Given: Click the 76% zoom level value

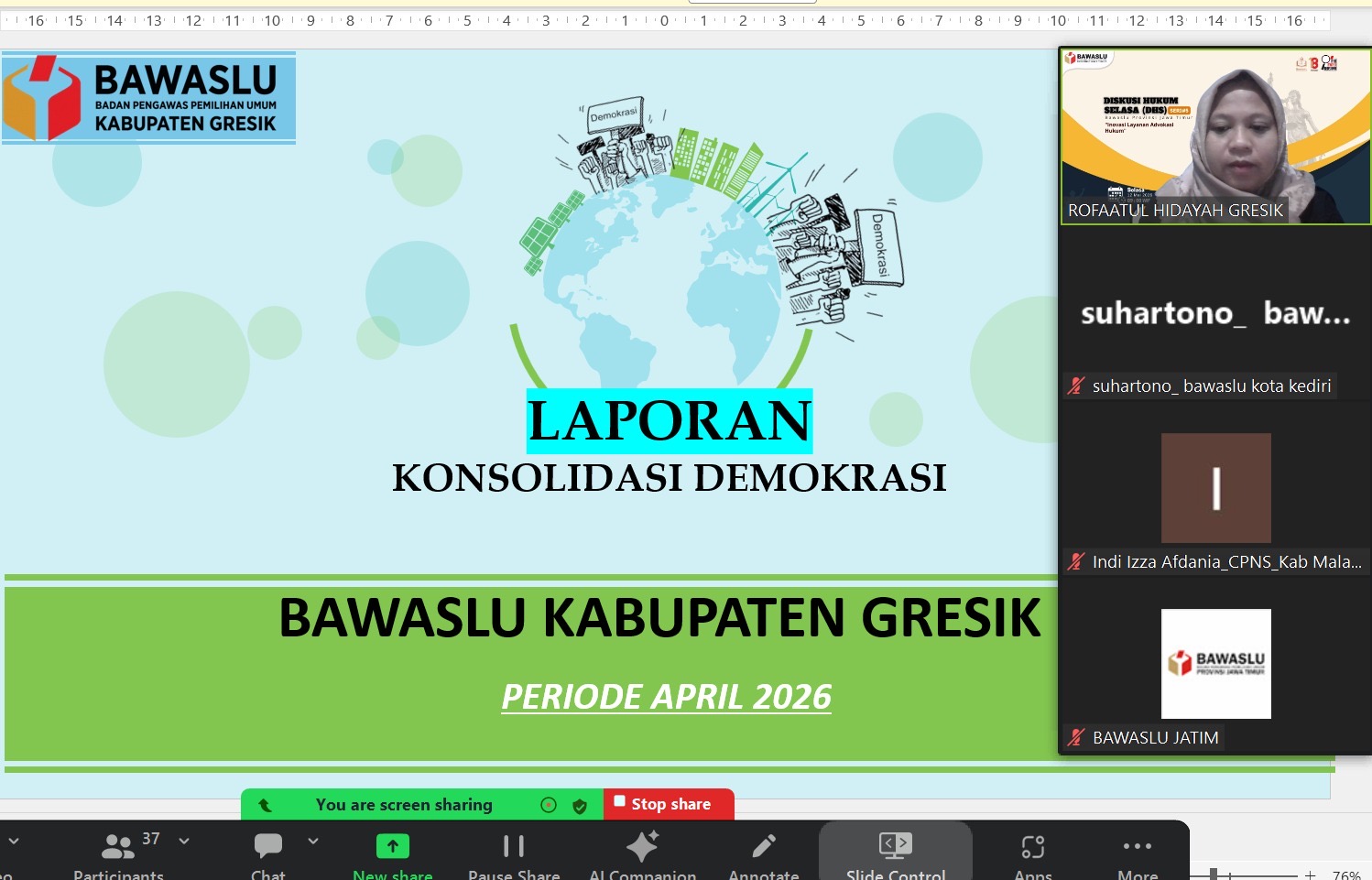Looking at the screenshot, I should click(1346, 875).
